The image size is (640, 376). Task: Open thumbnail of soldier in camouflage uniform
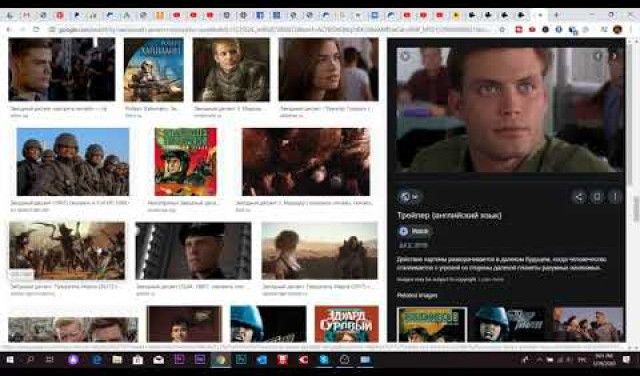click(231, 69)
